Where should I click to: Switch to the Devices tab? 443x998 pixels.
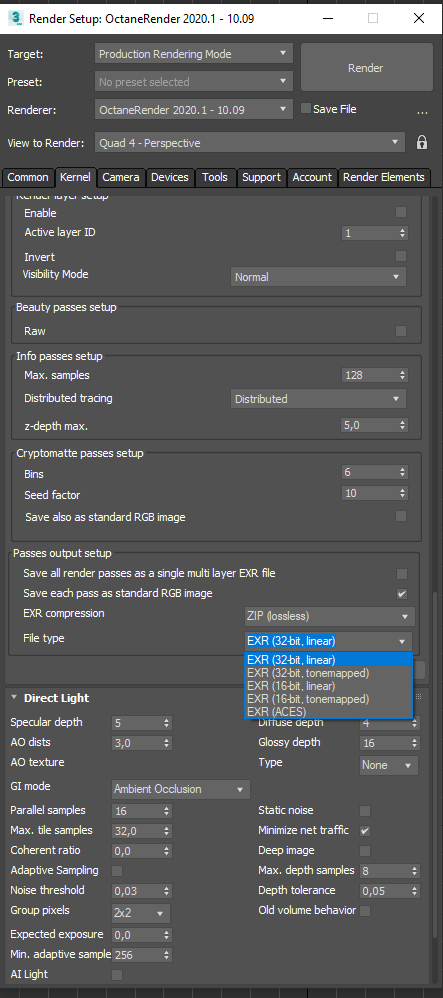coord(170,178)
